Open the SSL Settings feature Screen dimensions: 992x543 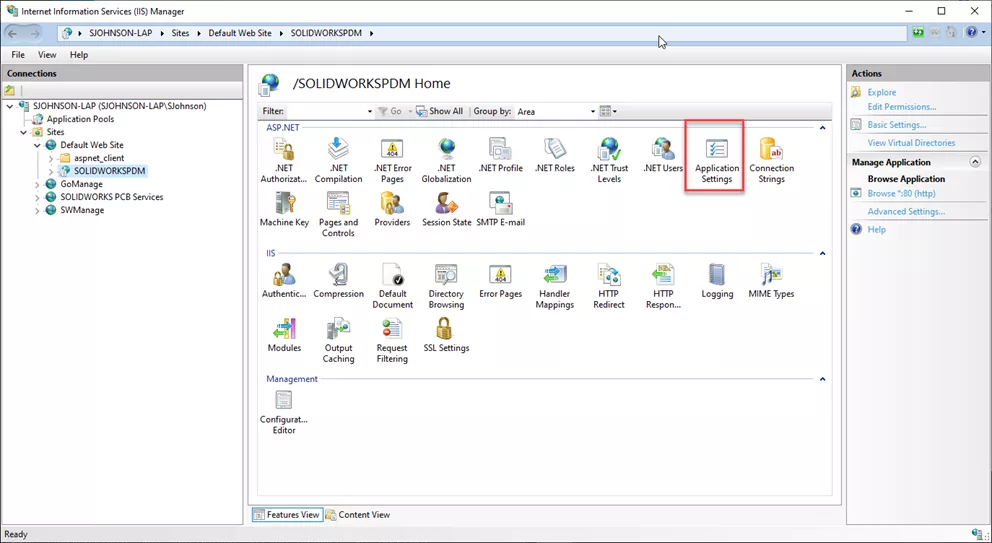[446, 335]
